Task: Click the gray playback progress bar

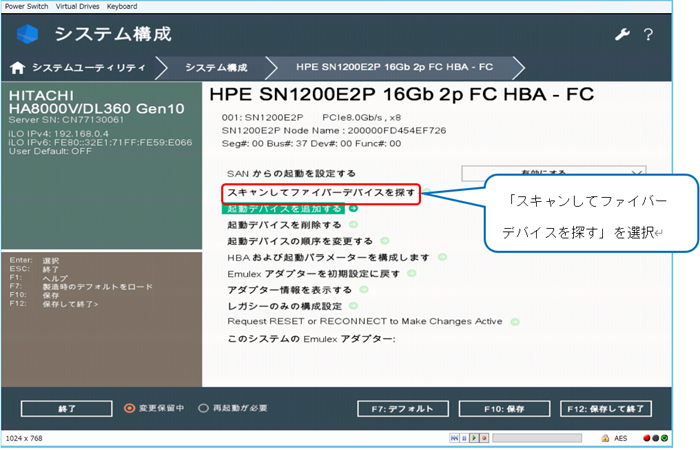Action: 537,438
